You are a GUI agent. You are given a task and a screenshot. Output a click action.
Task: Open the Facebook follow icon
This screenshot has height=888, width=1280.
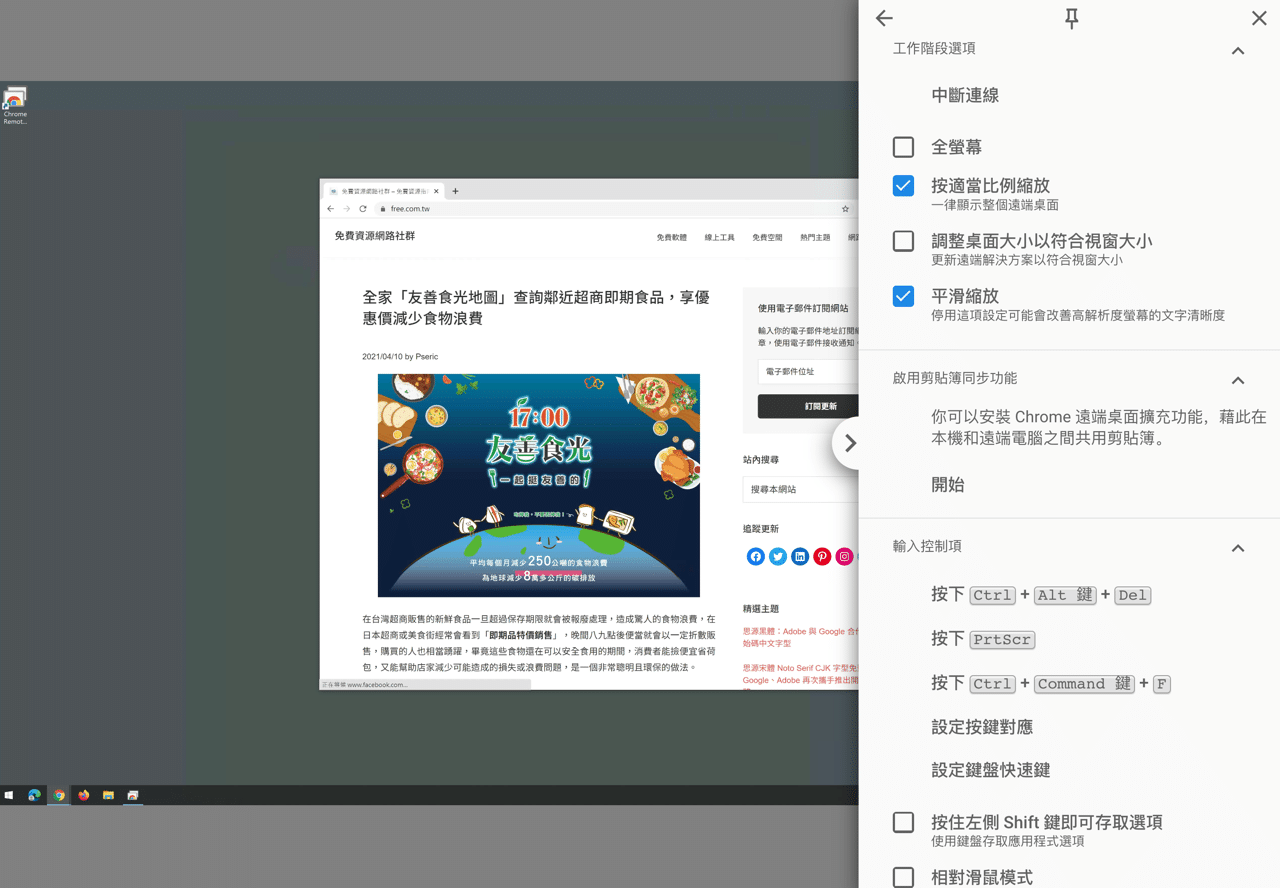coord(755,557)
